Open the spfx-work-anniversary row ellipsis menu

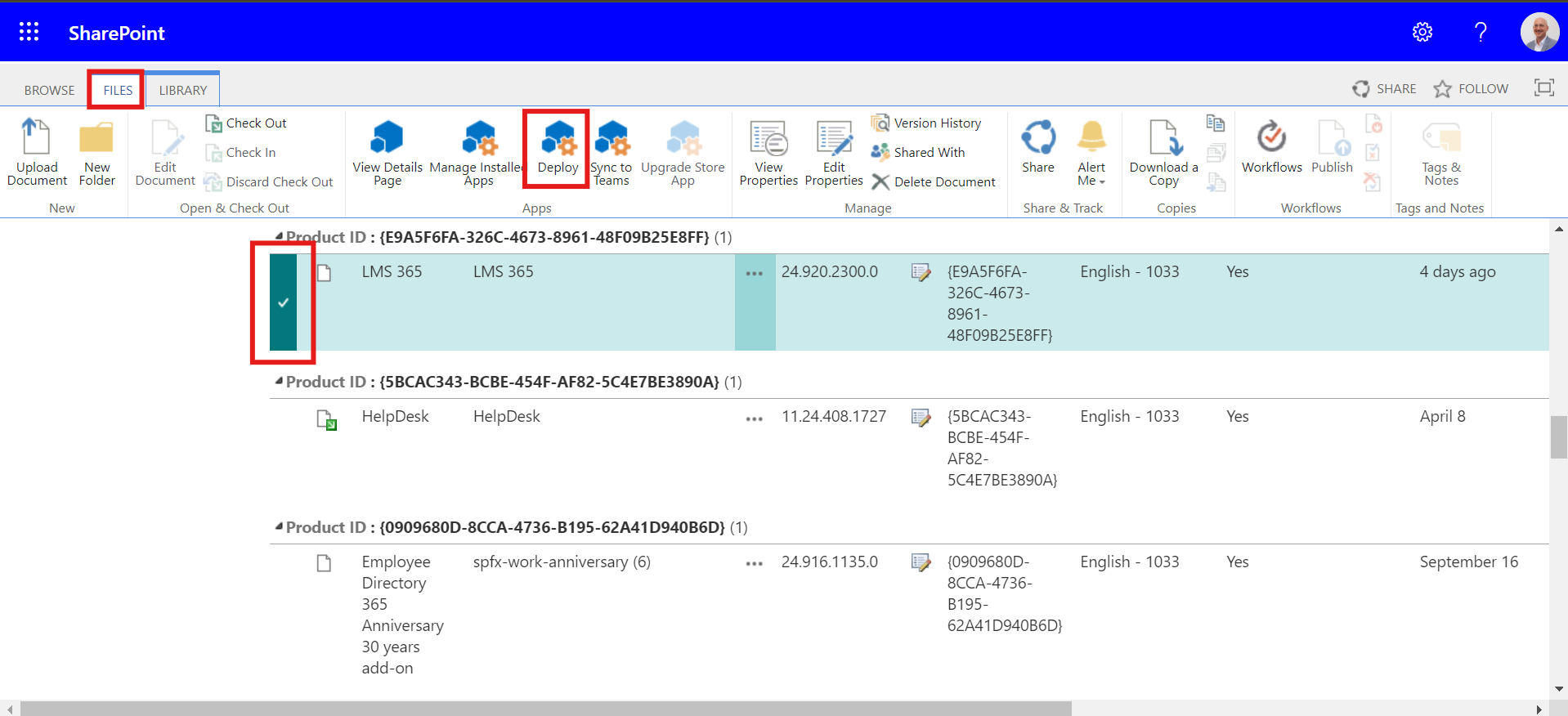coord(755,564)
